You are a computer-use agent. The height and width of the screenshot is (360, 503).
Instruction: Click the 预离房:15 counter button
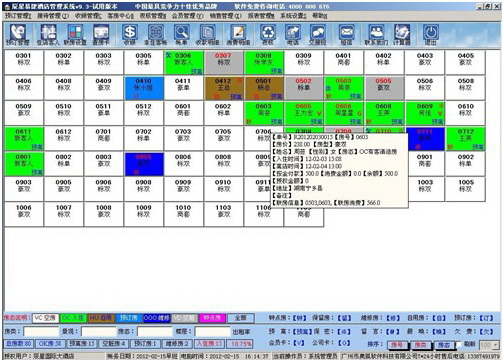(82, 343)
